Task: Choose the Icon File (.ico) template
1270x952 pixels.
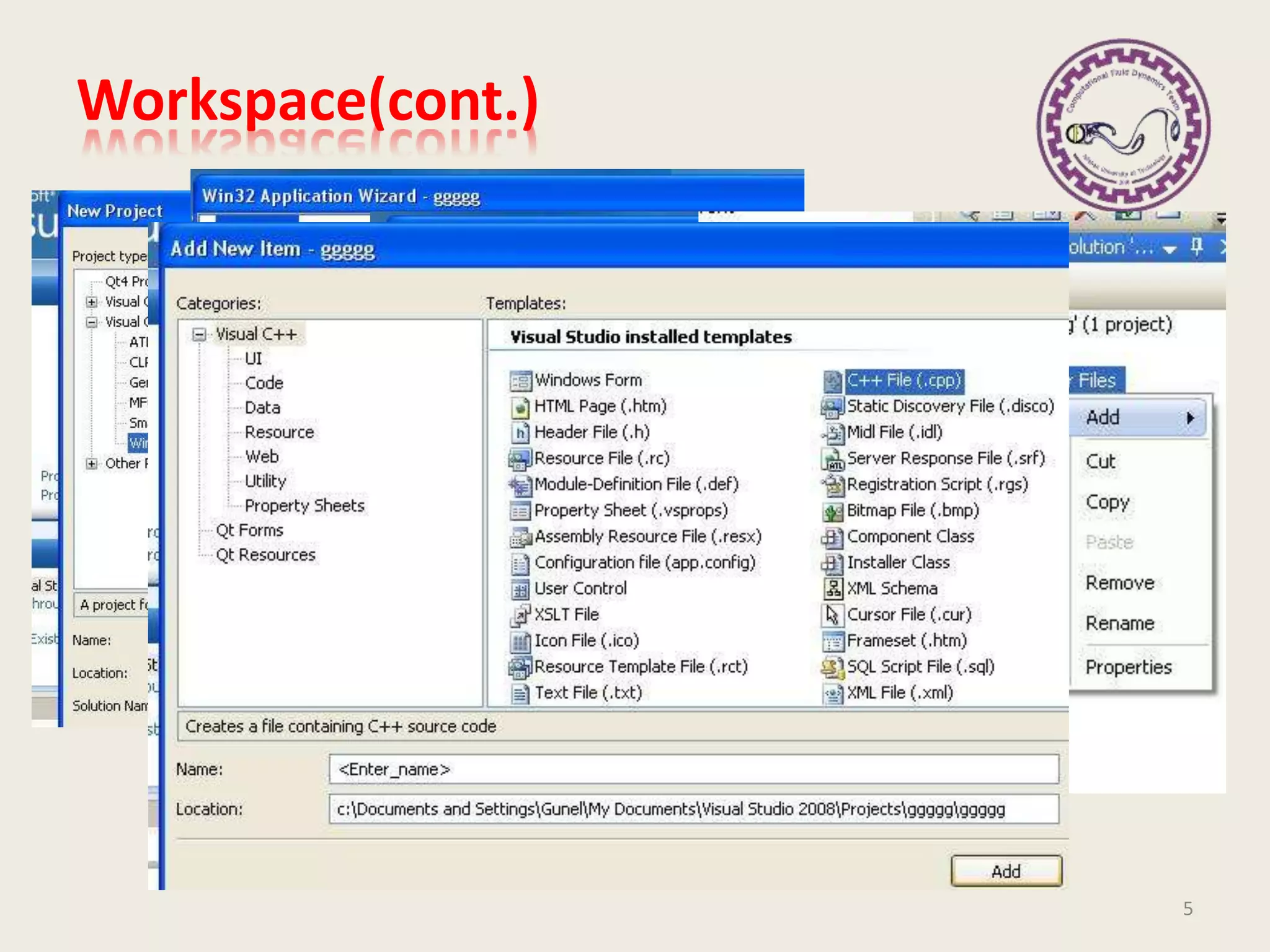Action: coord(520,641)
